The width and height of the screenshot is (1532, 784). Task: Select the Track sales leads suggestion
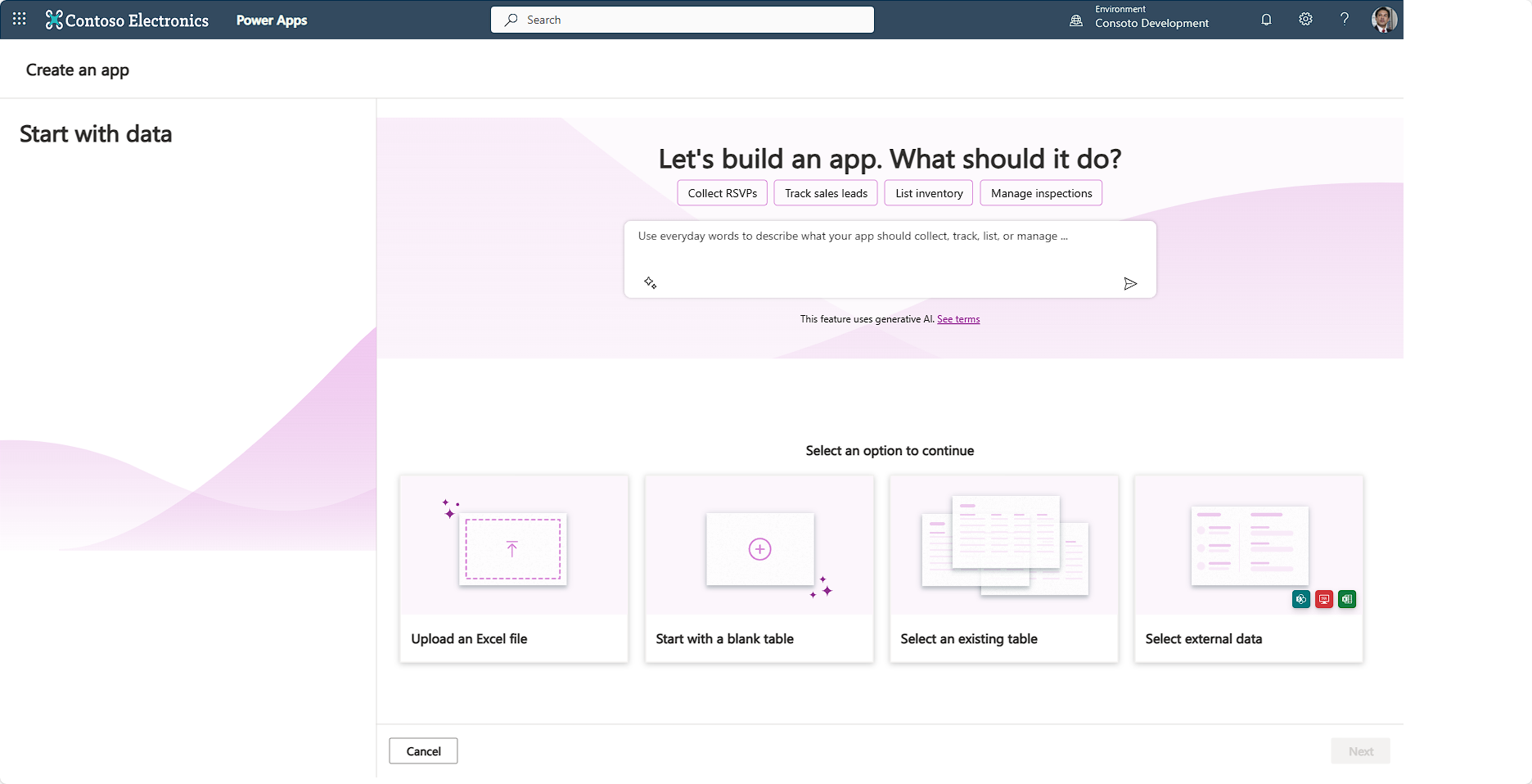pyautogui.click(x=826, y=193)
